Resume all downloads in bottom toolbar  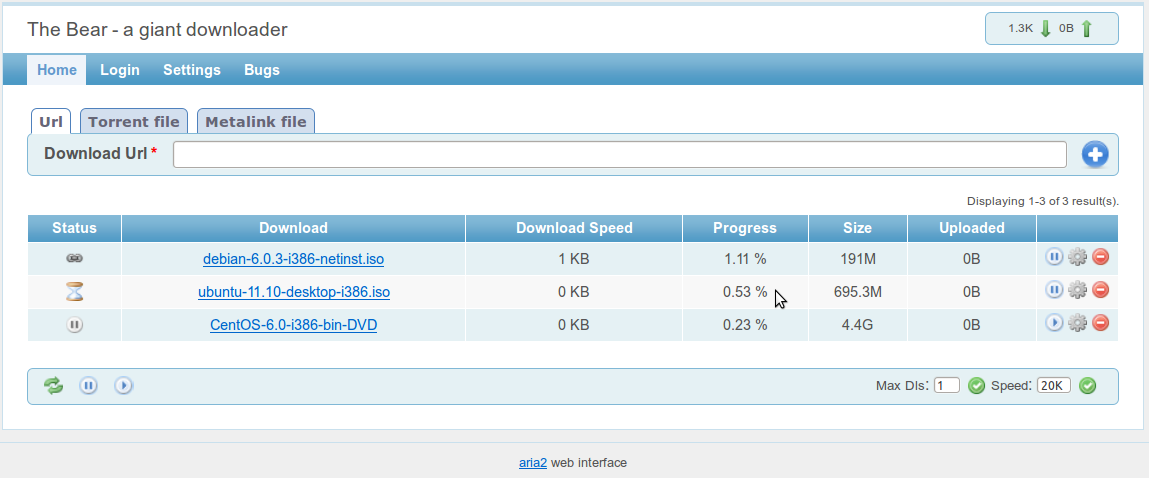(124, 385)
